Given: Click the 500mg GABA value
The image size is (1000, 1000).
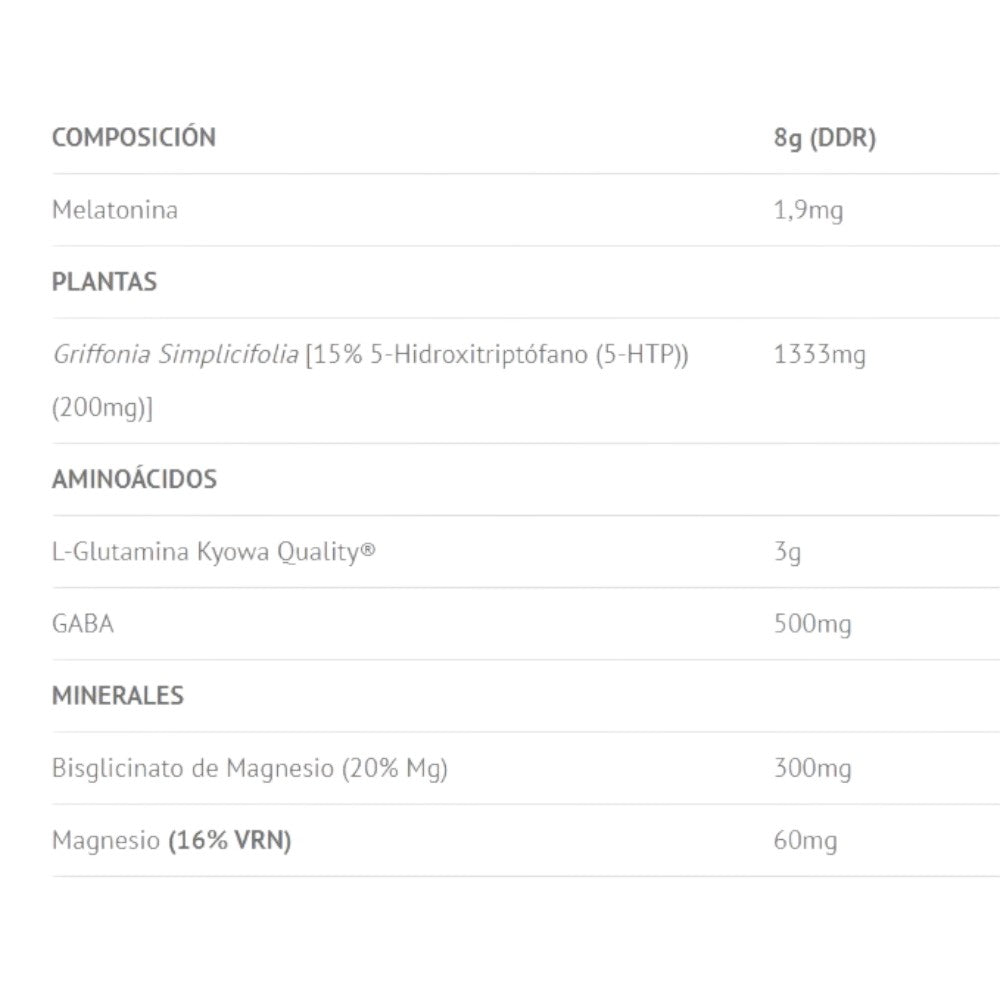Looking at the screenshot, I should coord(812,624).
